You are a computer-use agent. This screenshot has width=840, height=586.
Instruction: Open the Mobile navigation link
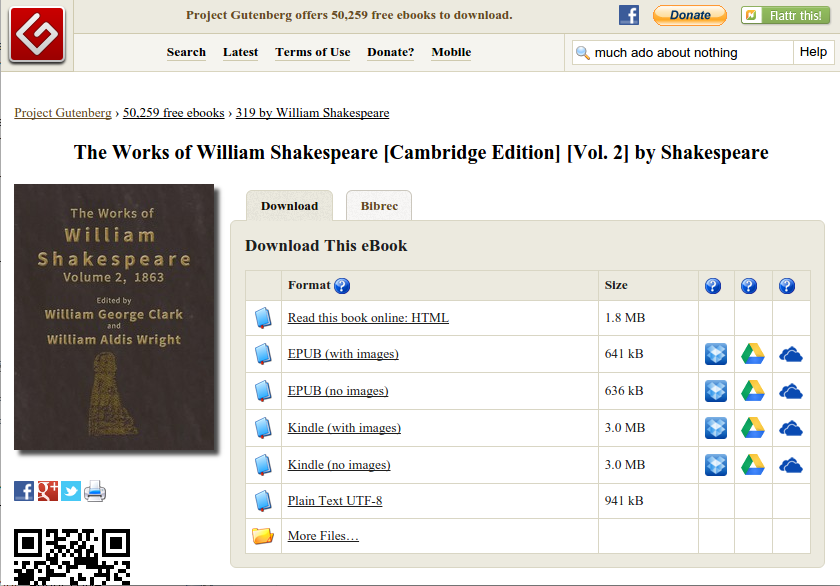pyautogui.click(x=451, y=52)
